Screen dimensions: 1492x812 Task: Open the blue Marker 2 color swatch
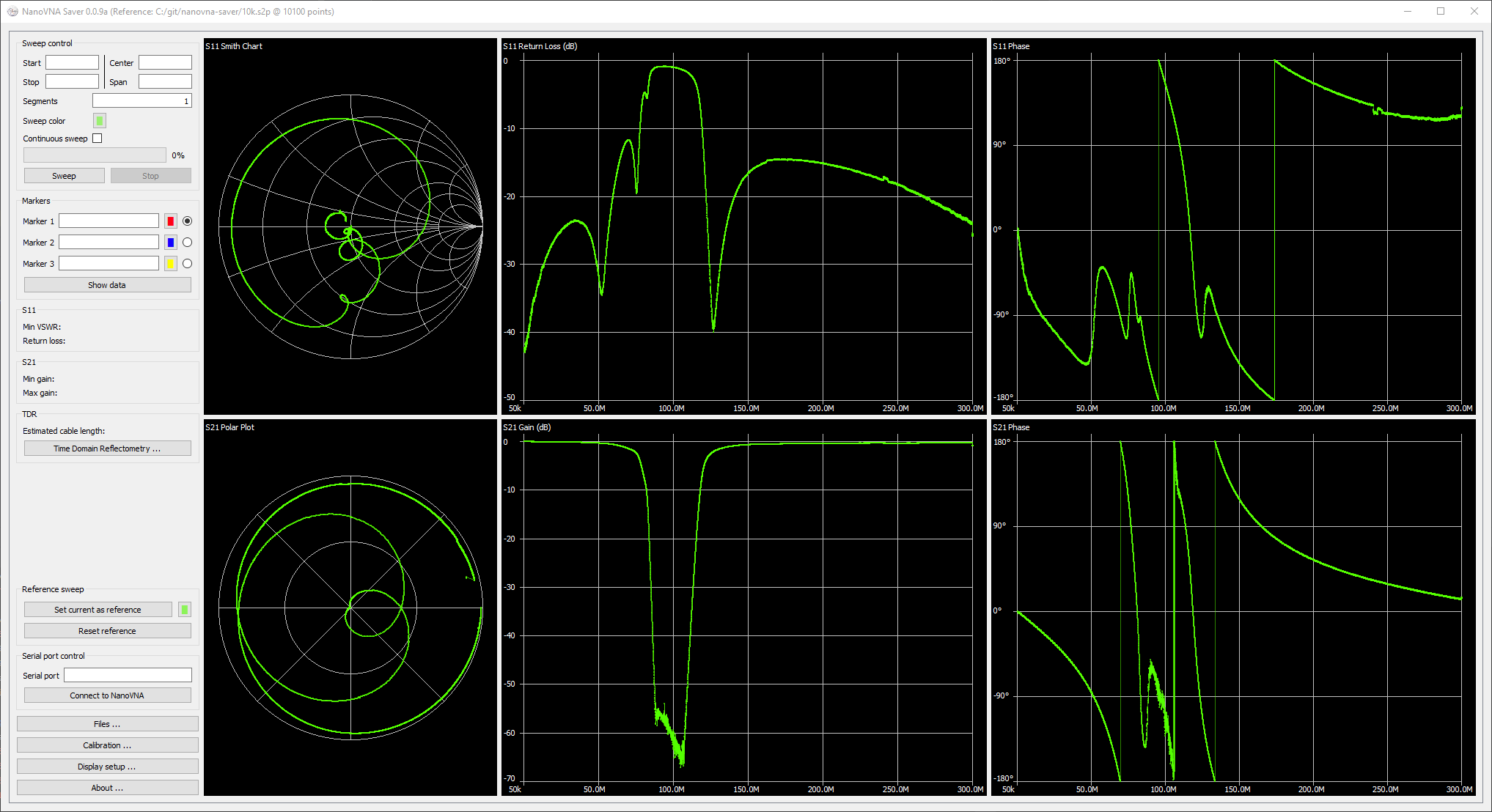[x=171, y=243]
